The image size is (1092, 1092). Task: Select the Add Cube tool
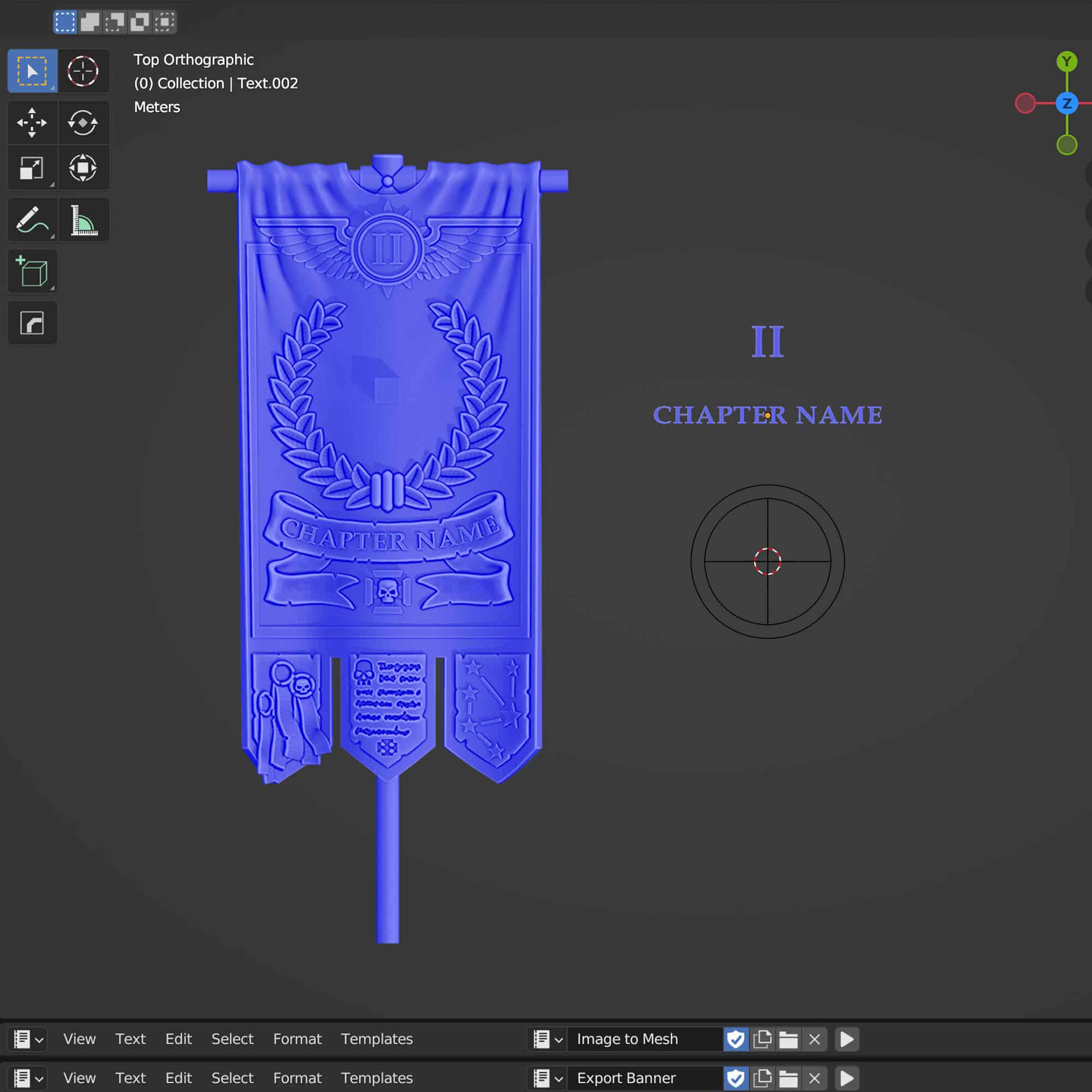click(x=32, y=271)
